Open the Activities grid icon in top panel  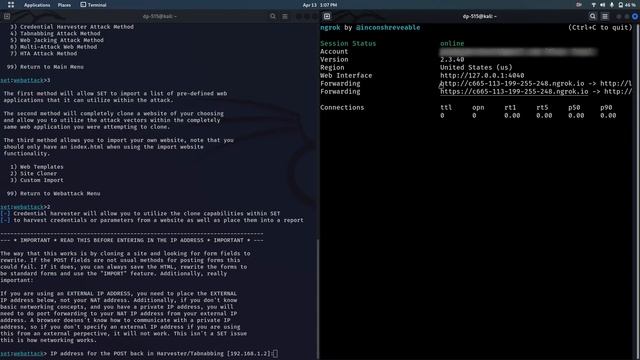click(11, 5)
